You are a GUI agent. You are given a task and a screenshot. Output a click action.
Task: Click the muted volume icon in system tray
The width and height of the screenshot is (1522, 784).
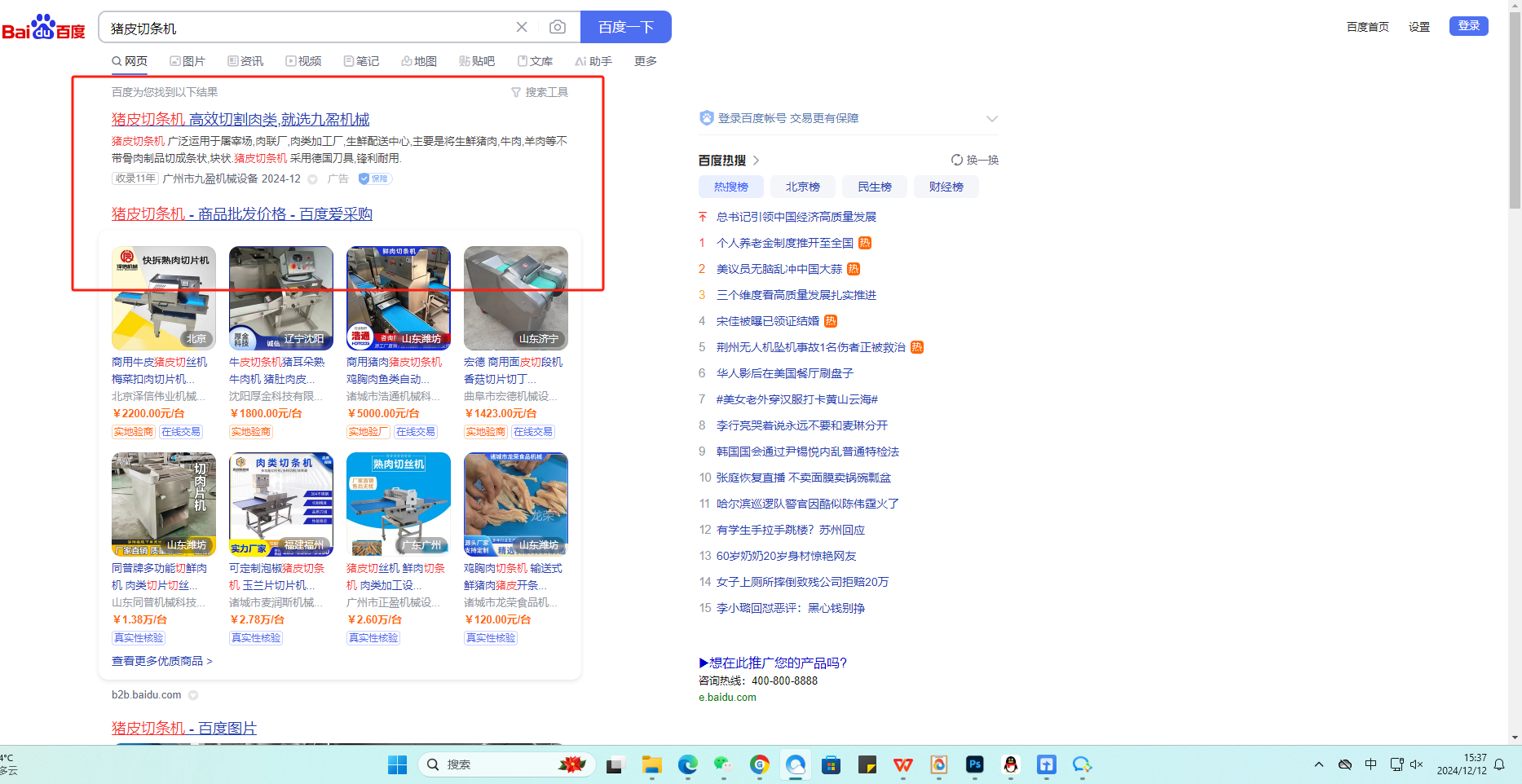coord(1416,764)
